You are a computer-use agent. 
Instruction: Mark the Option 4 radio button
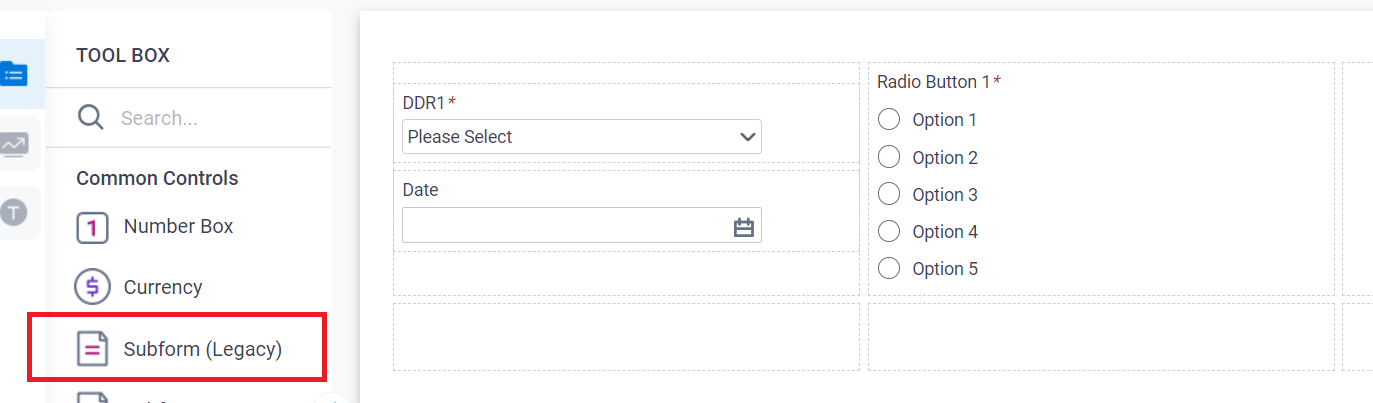(x=889, y=231)
